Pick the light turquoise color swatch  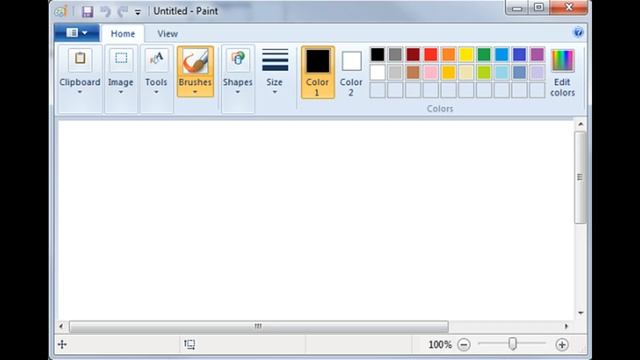tap(502, 72)
